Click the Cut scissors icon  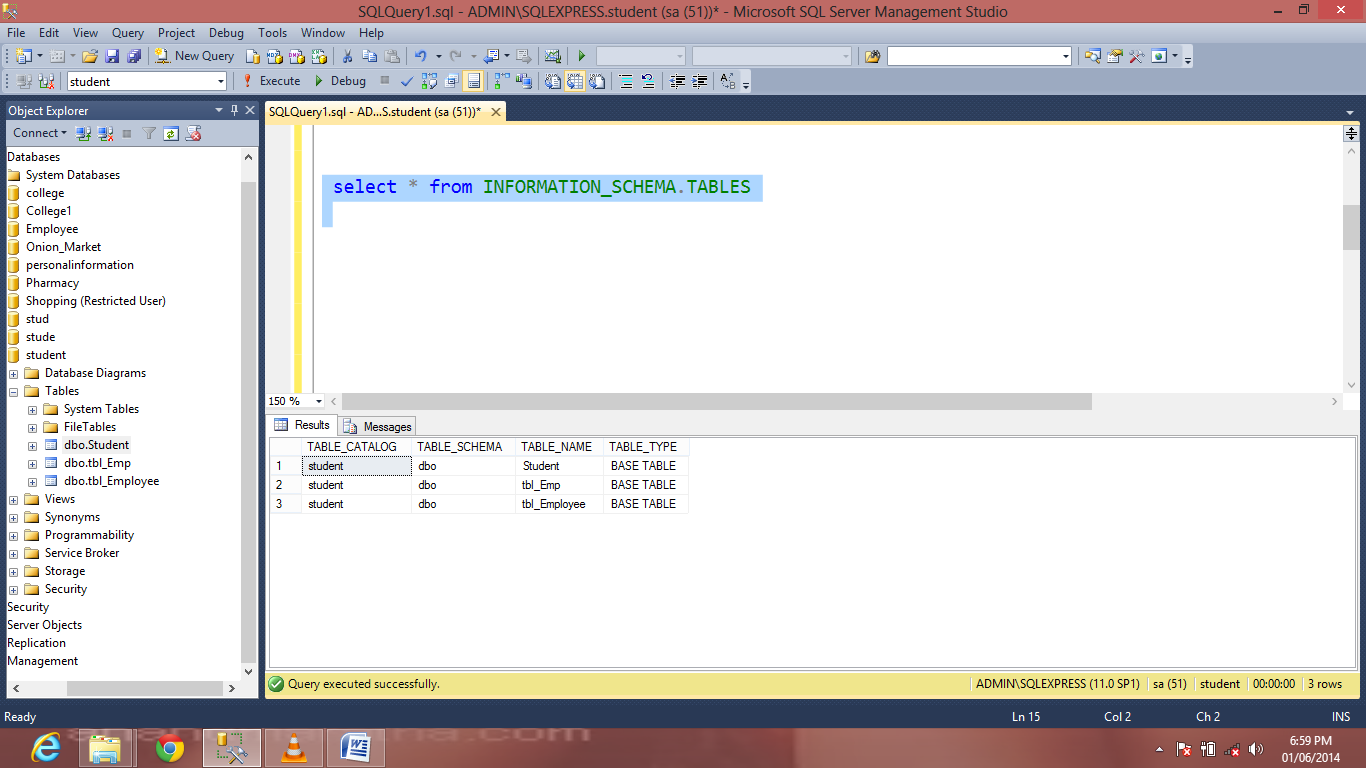[x=347, y=56]
